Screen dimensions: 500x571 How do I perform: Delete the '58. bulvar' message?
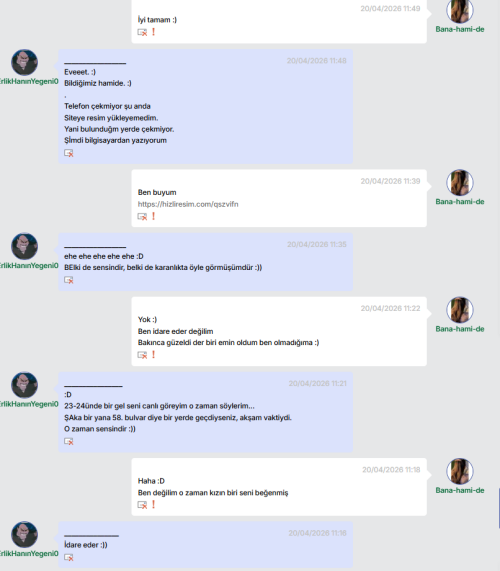pyautogui.click(x=69, y=442)
